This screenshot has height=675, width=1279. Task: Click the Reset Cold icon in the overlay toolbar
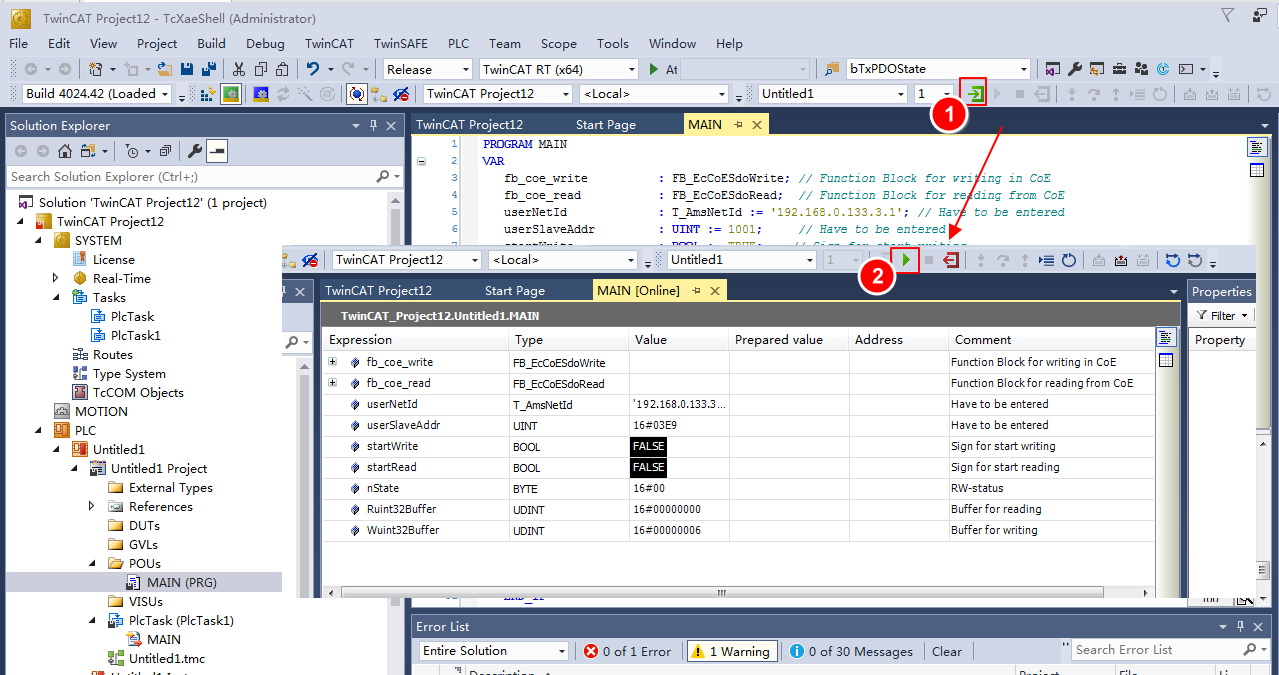point(1068,260)
